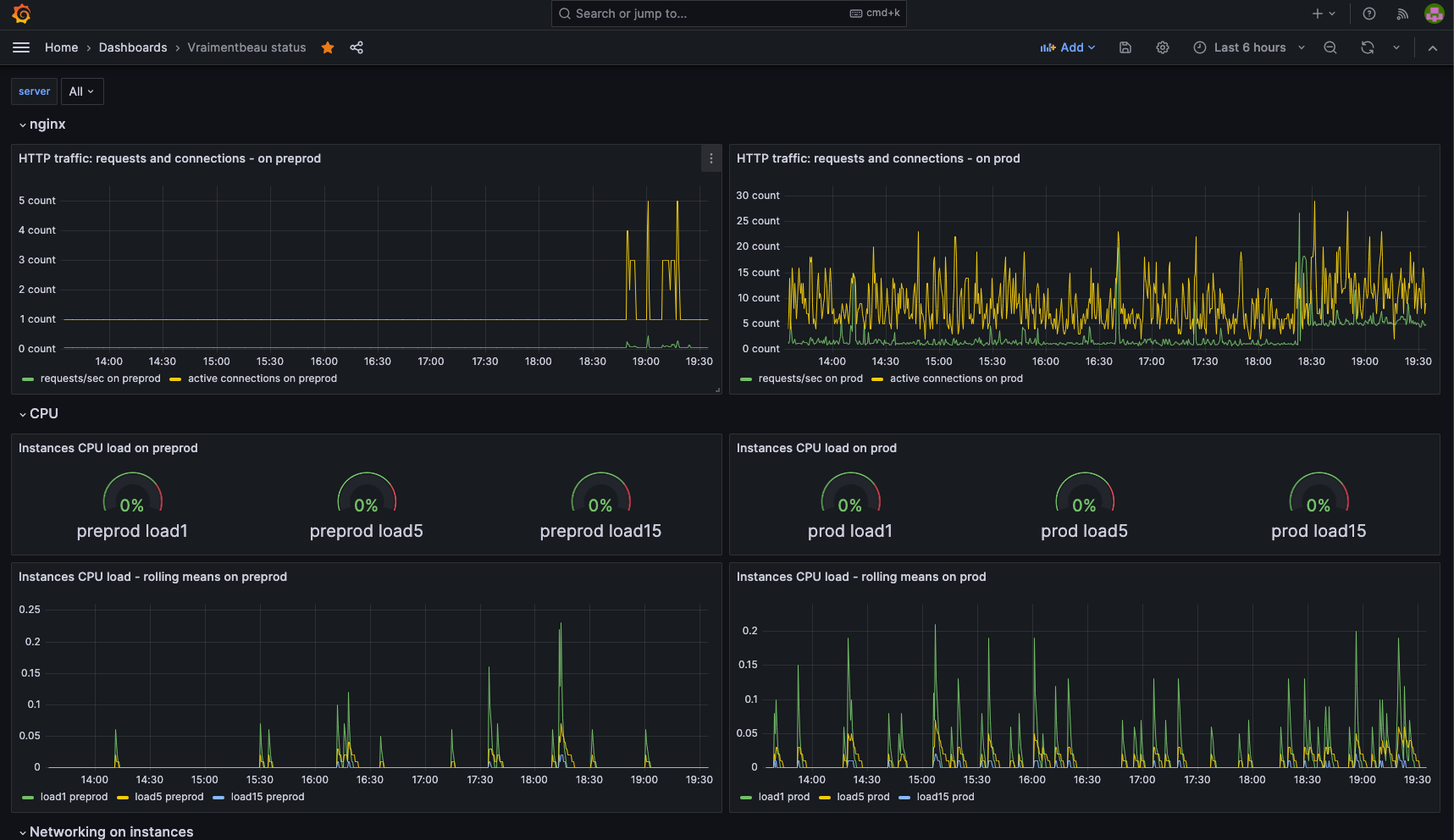The image size is (1454, 840).
Task: Go to Dashboards breadcrumb link
Action: pyautogui.click(x=133, y=47)
